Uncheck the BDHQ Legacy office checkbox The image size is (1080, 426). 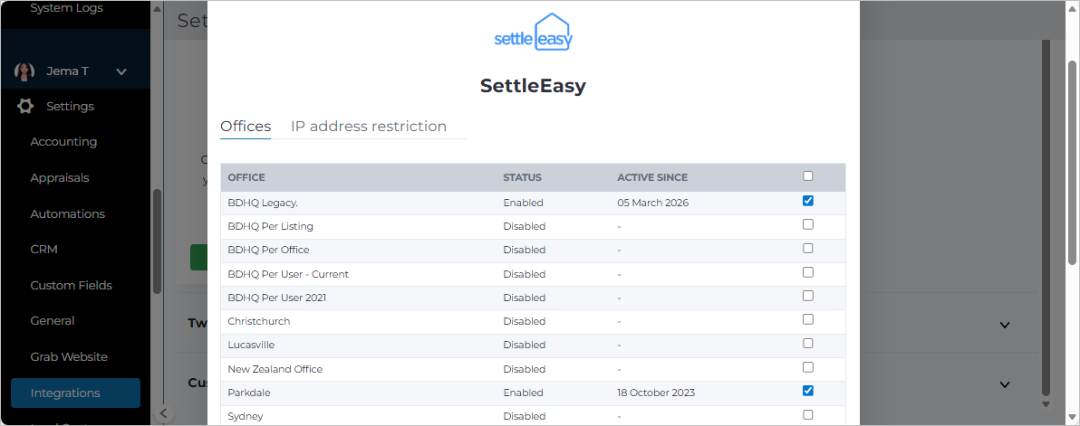808,201
